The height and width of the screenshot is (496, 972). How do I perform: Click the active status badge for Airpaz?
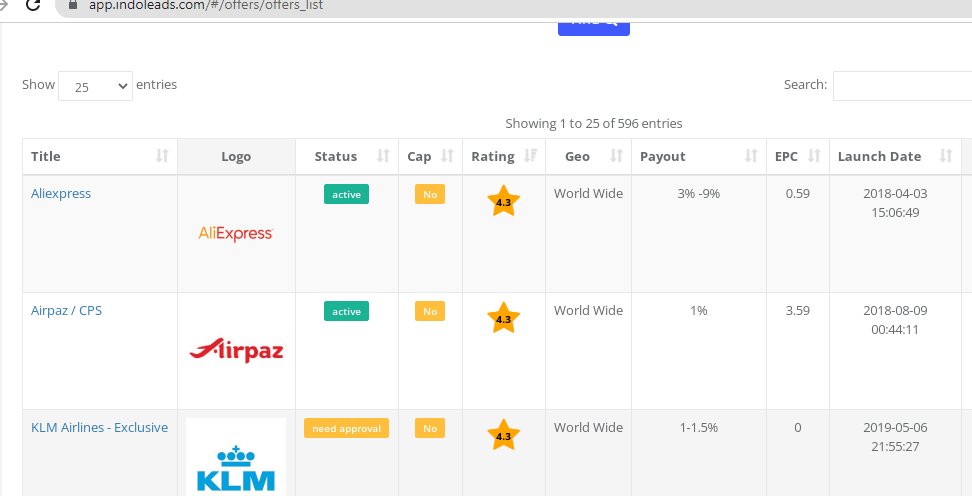[x=347, y=311]
